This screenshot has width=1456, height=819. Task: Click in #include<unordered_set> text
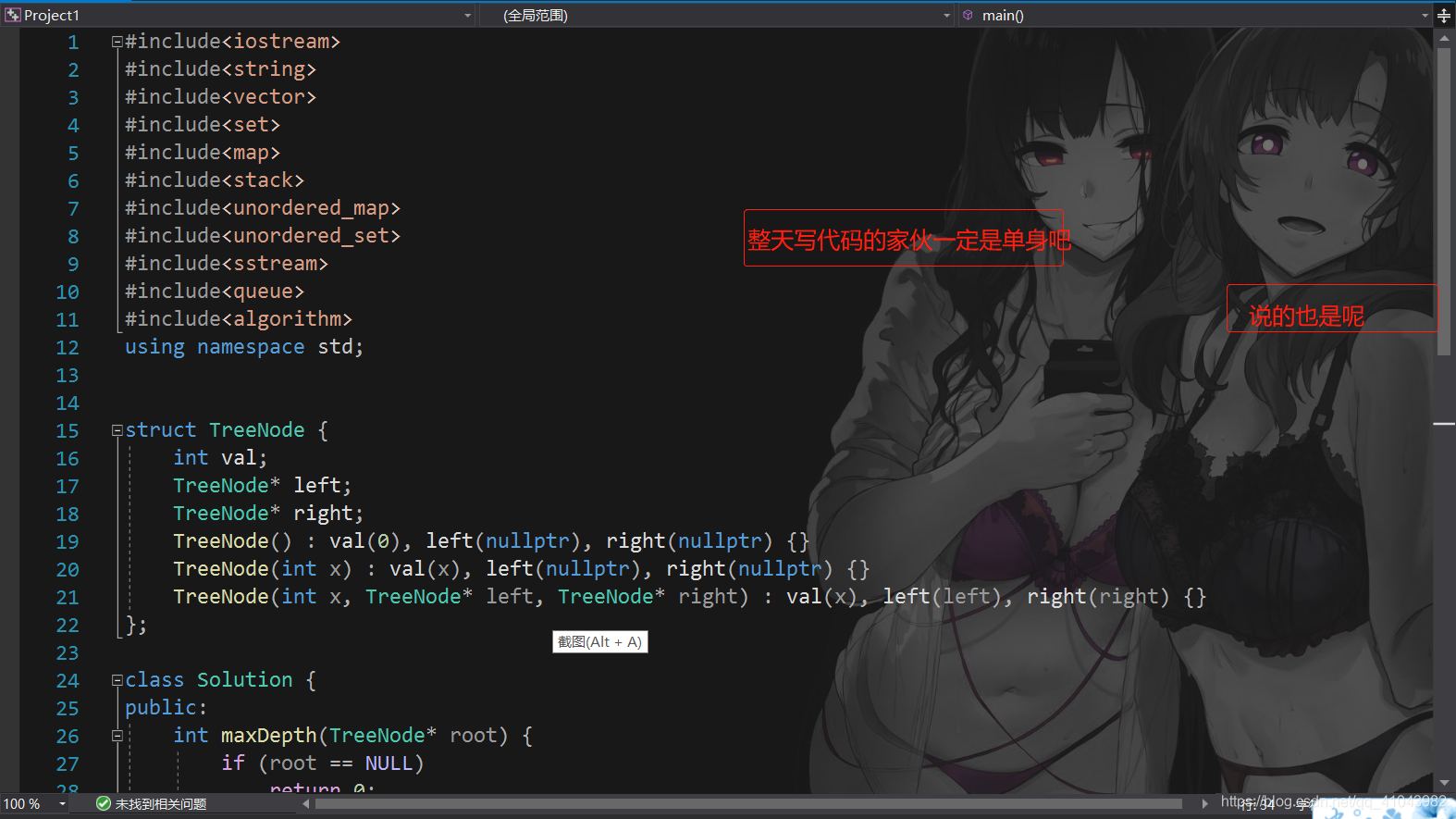point(263,236)
